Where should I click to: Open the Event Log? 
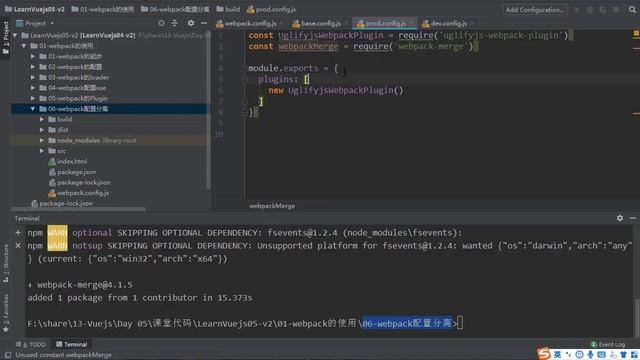tap(608, 344)
